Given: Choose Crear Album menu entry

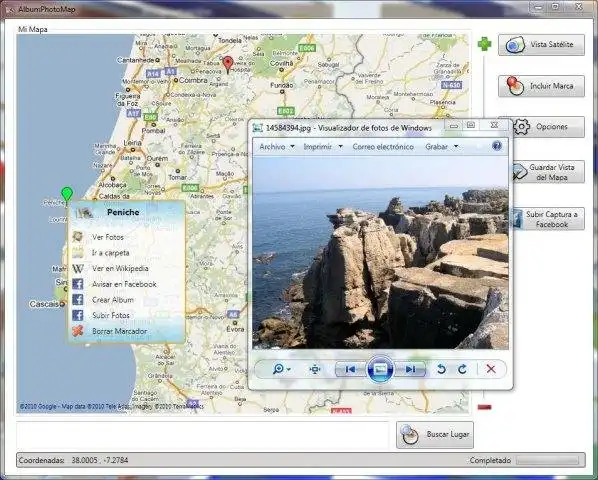Looking at the screenshot, I should [113, 300].
